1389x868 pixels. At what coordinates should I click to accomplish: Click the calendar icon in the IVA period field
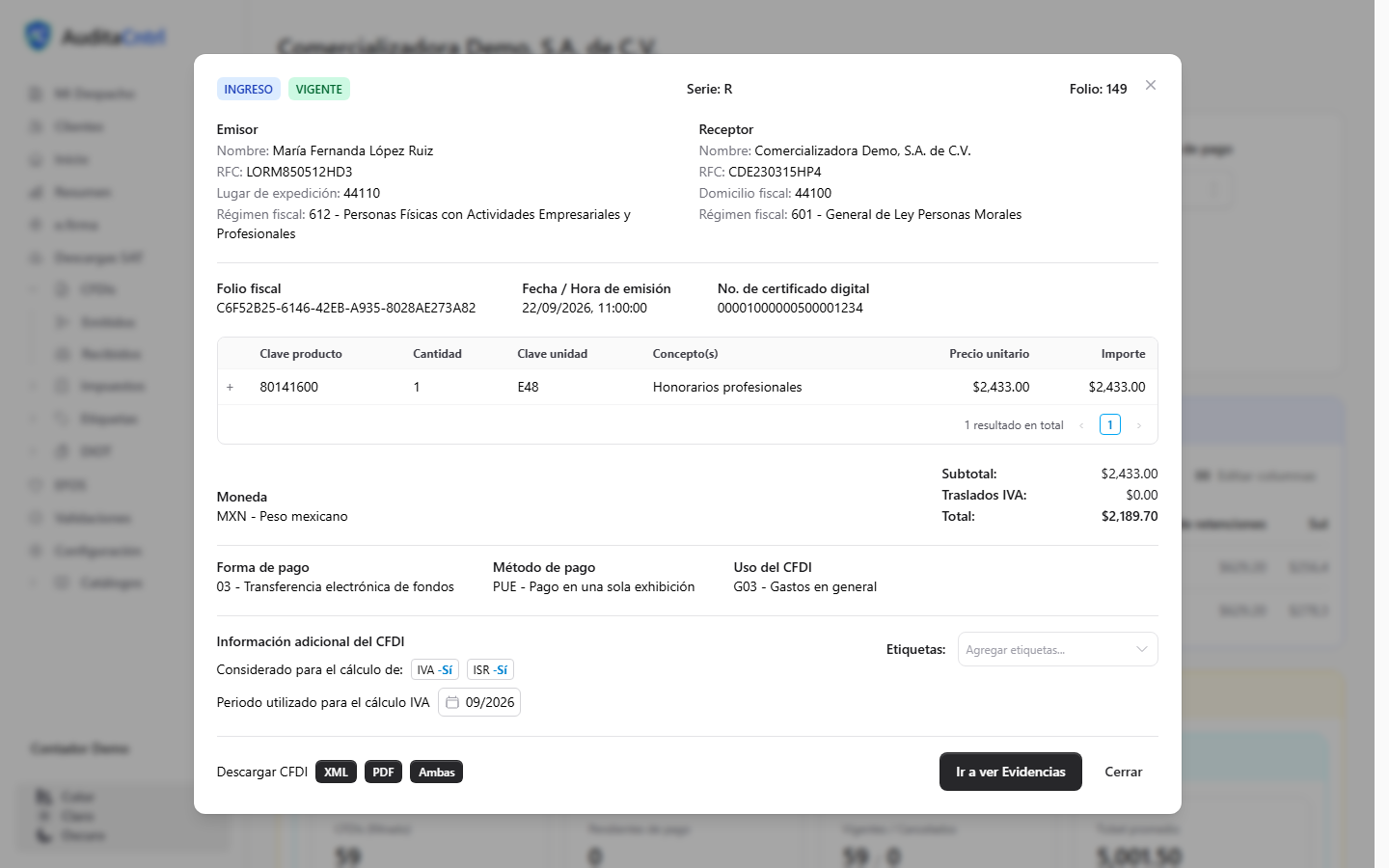click(451, 702)
